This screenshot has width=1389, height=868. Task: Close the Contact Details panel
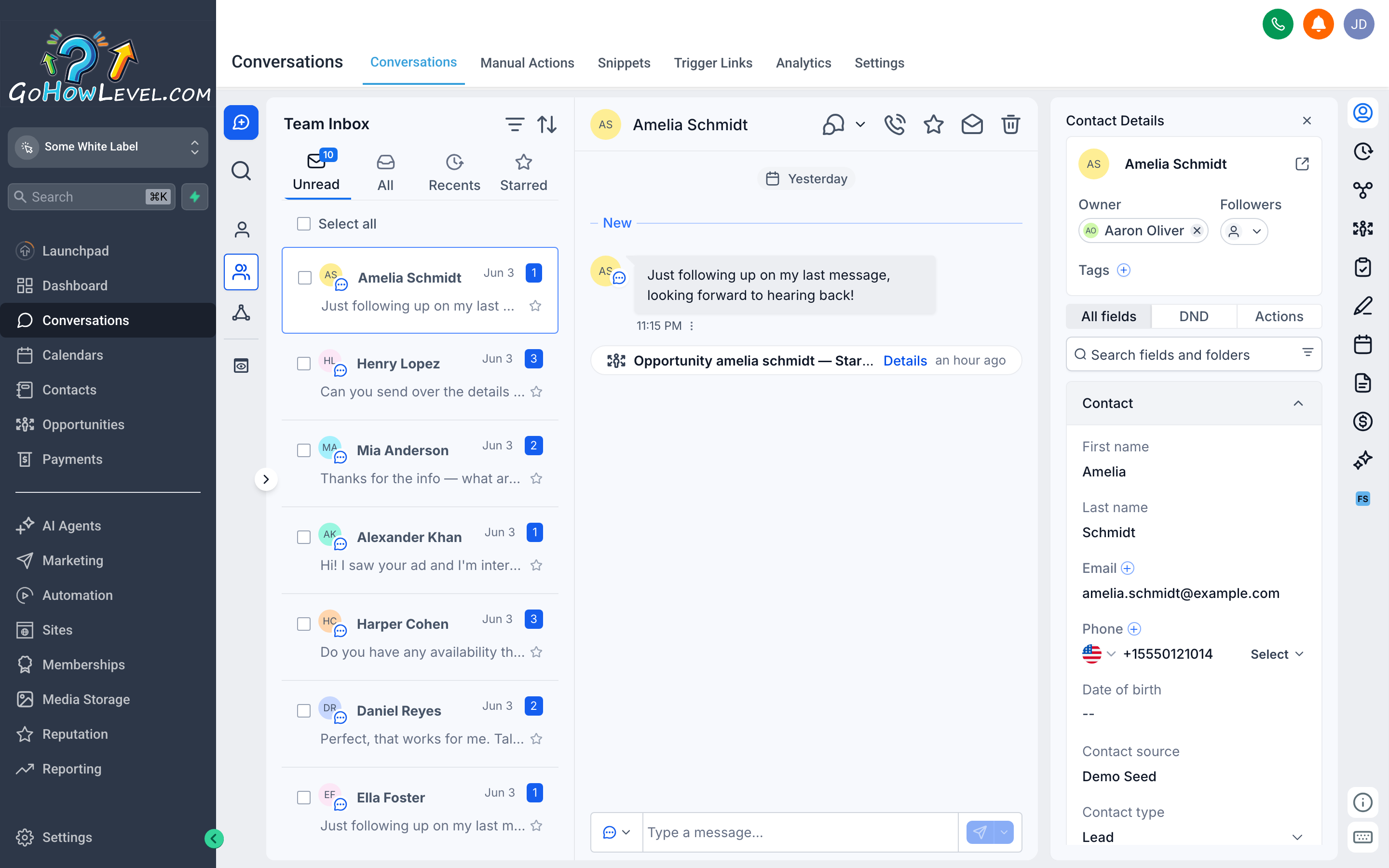[x=1307, y=121]
